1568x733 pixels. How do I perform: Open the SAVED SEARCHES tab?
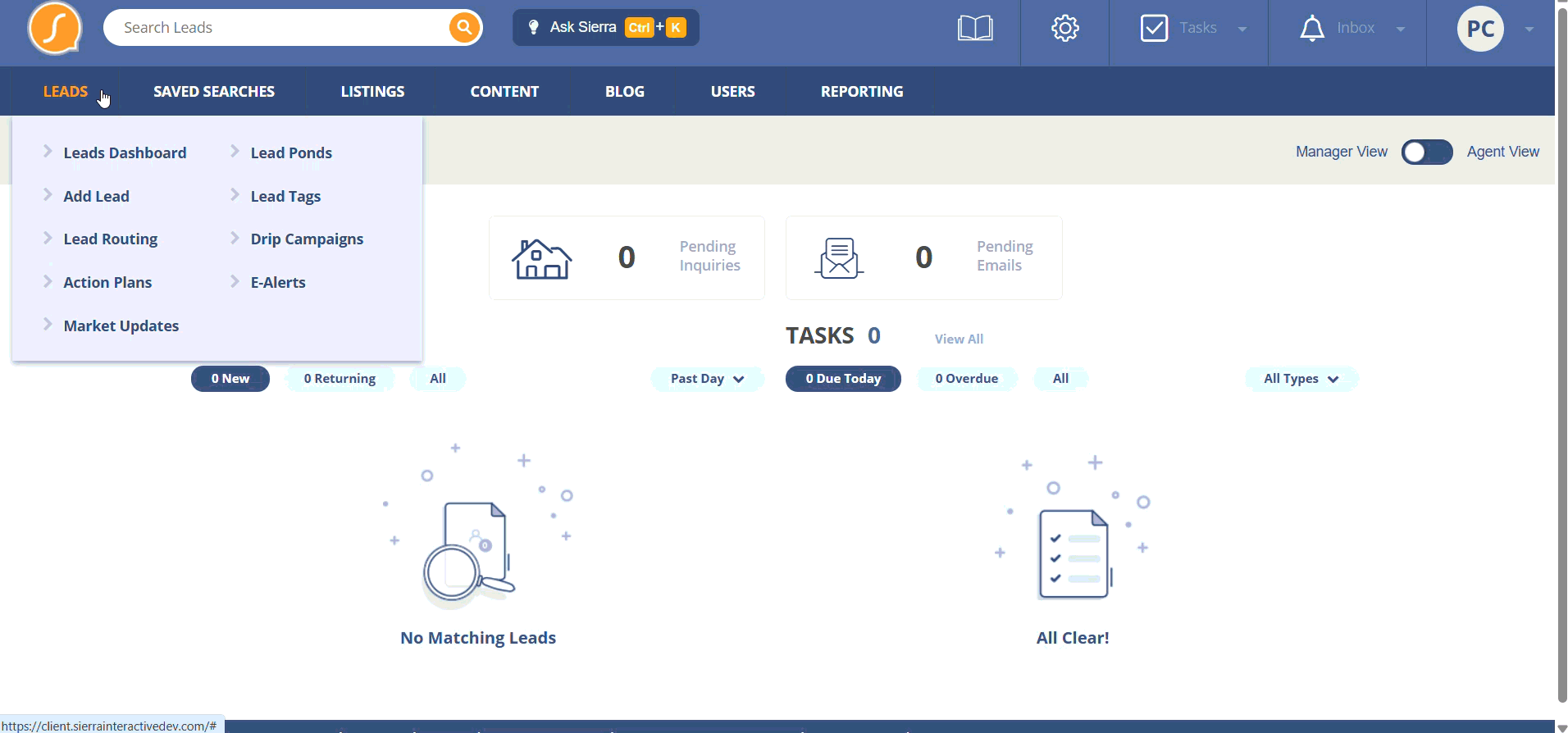pyautogui.click(x=214, y=91)
